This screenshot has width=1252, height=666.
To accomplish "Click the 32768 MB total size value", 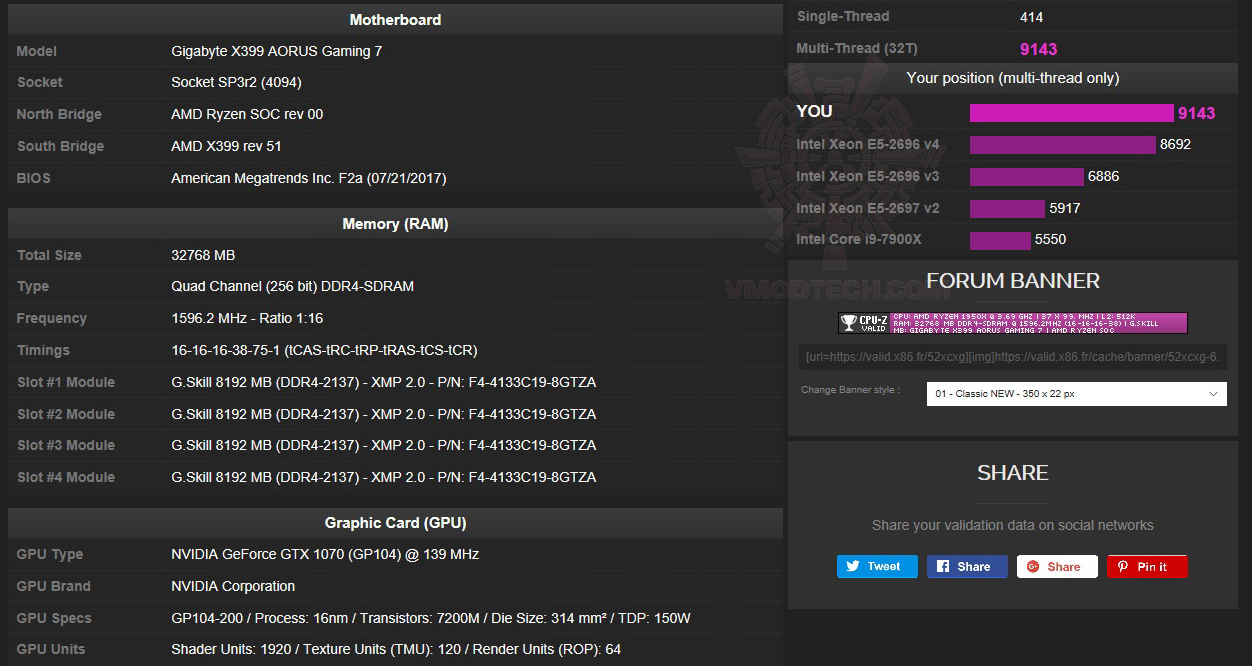I will (203, 255).
